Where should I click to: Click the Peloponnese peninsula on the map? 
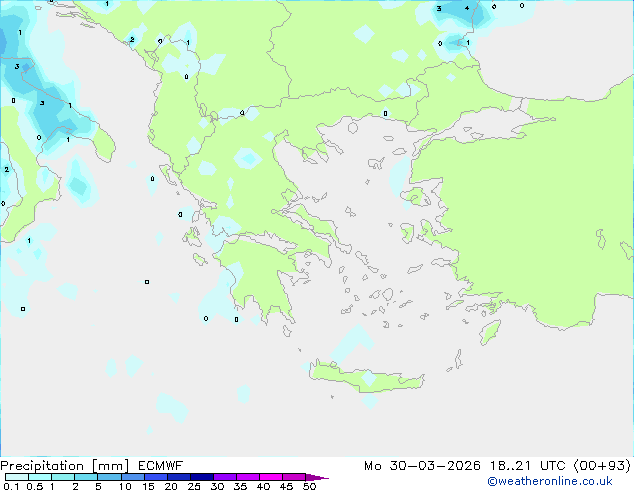click(261, 279)
